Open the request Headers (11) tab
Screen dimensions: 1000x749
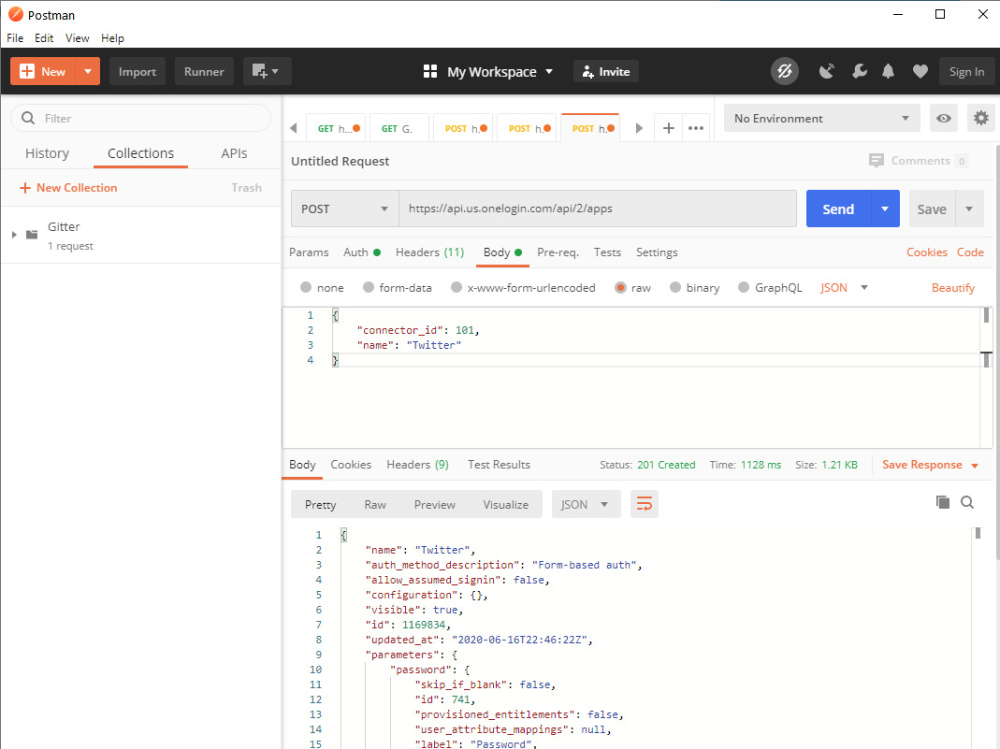tap(430, 252)
